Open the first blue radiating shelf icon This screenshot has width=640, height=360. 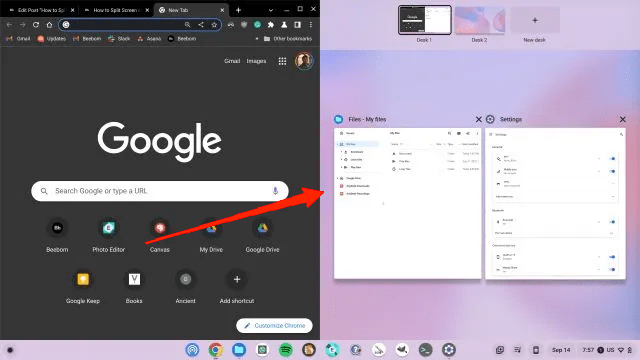192,350
